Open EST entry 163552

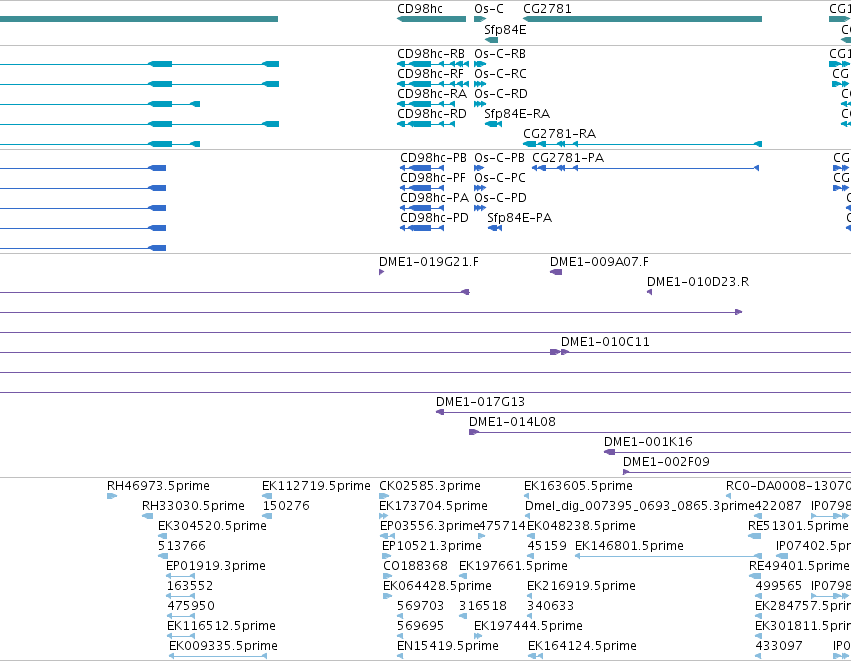189,587
